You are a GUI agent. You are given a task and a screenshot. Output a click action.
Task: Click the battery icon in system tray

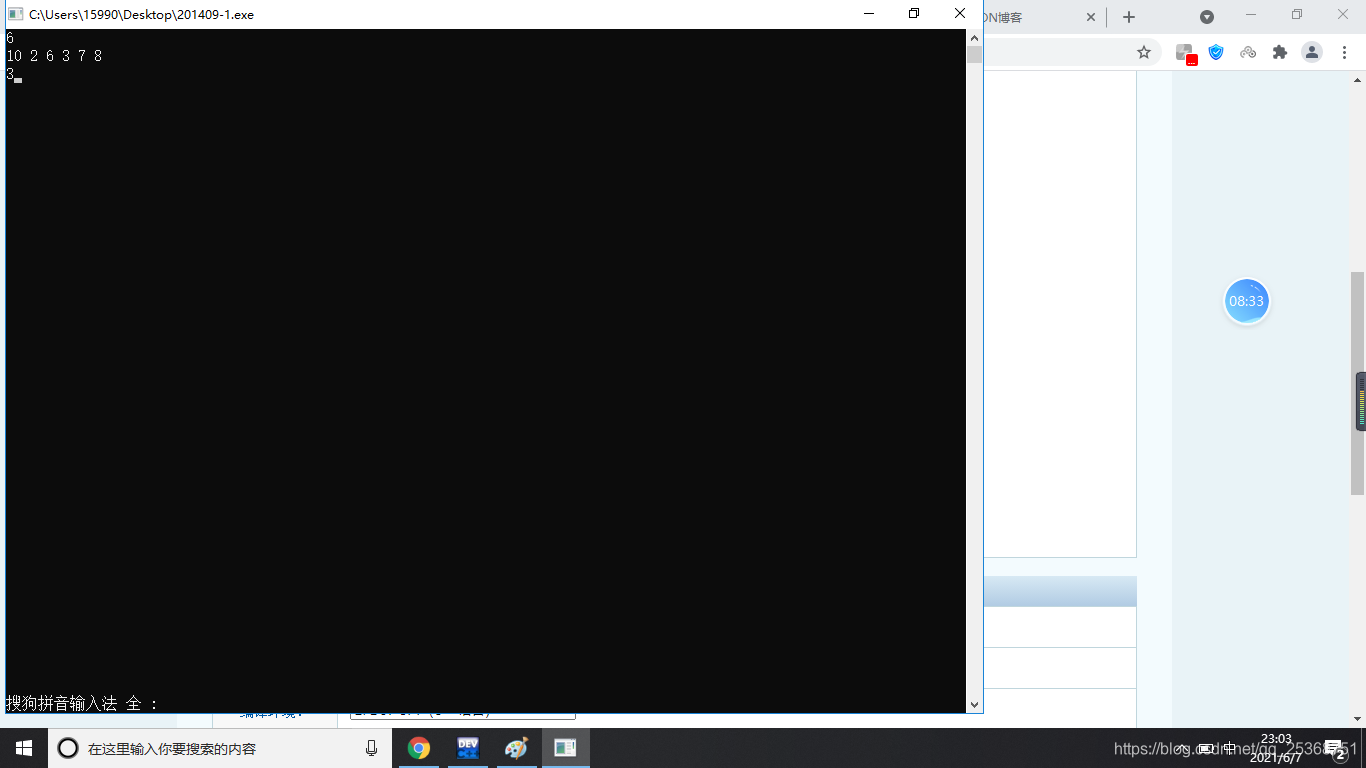(1206, 748)
